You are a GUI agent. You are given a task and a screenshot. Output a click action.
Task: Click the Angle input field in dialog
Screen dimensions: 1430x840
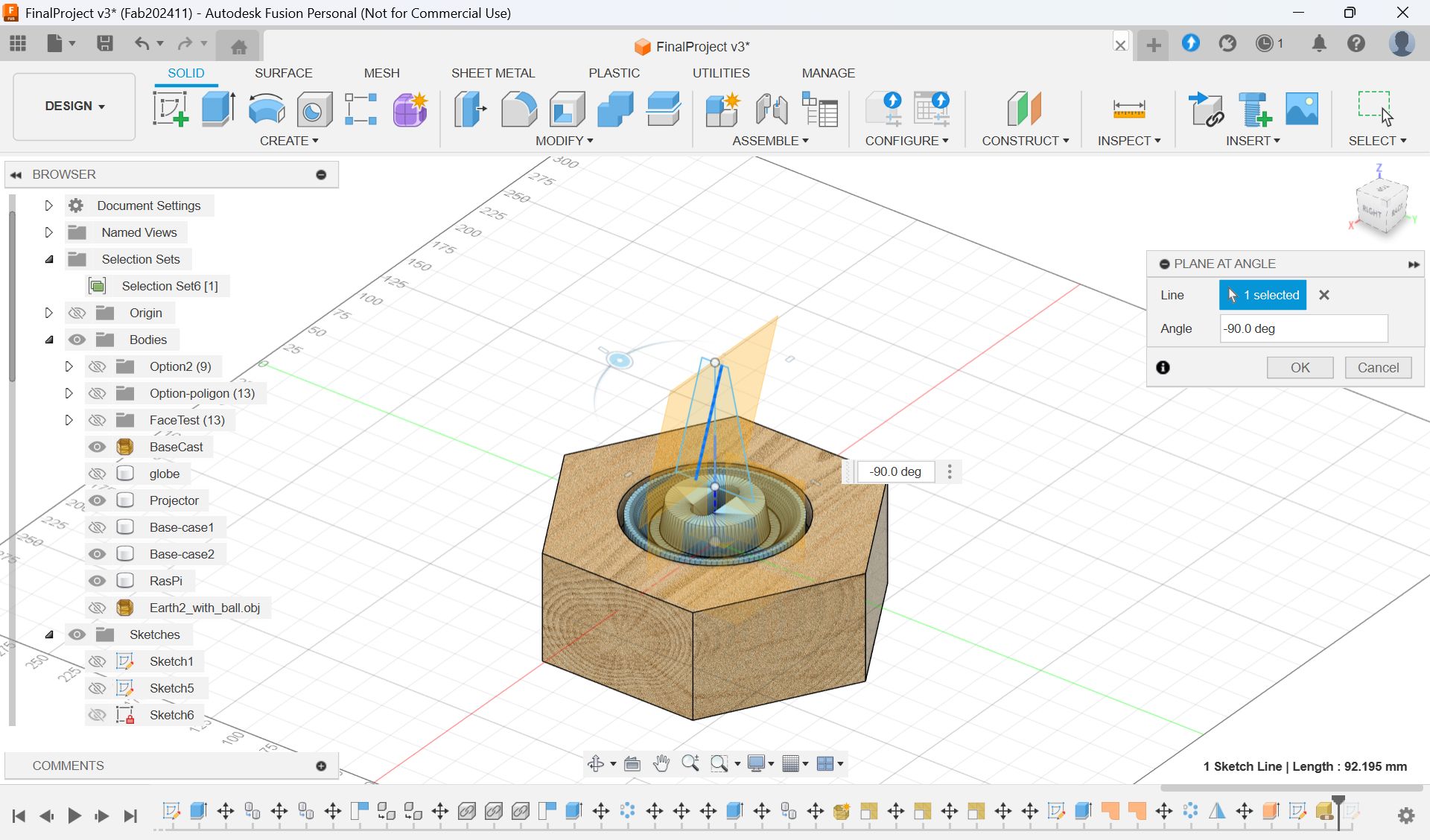[1303, 328]
